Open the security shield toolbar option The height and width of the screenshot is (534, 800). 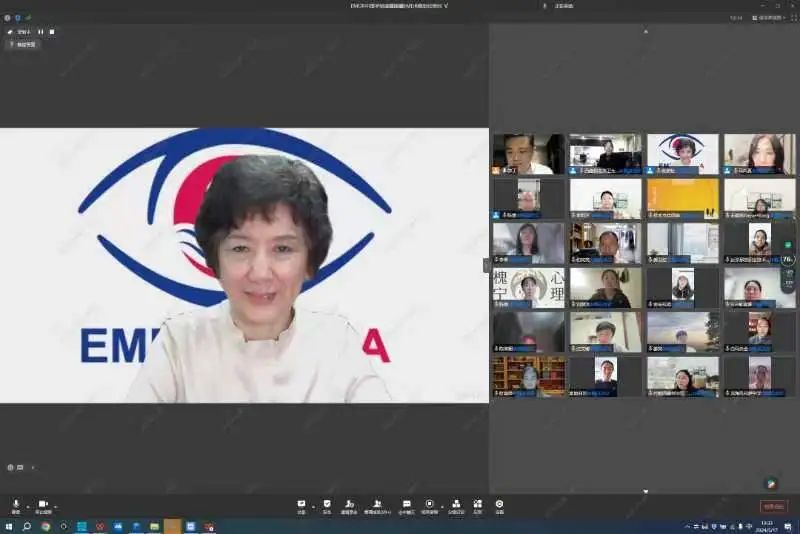(x=327, y=506)
